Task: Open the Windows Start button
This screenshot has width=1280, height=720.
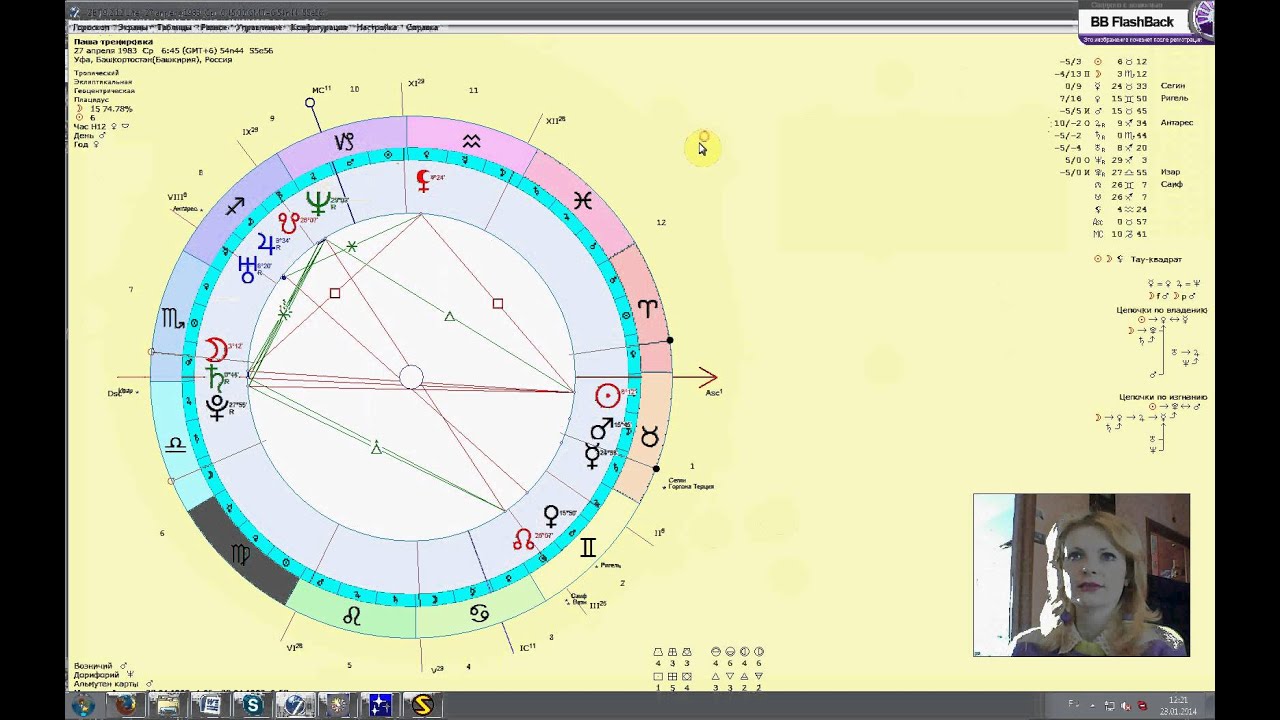Action: tap(83, 706)
